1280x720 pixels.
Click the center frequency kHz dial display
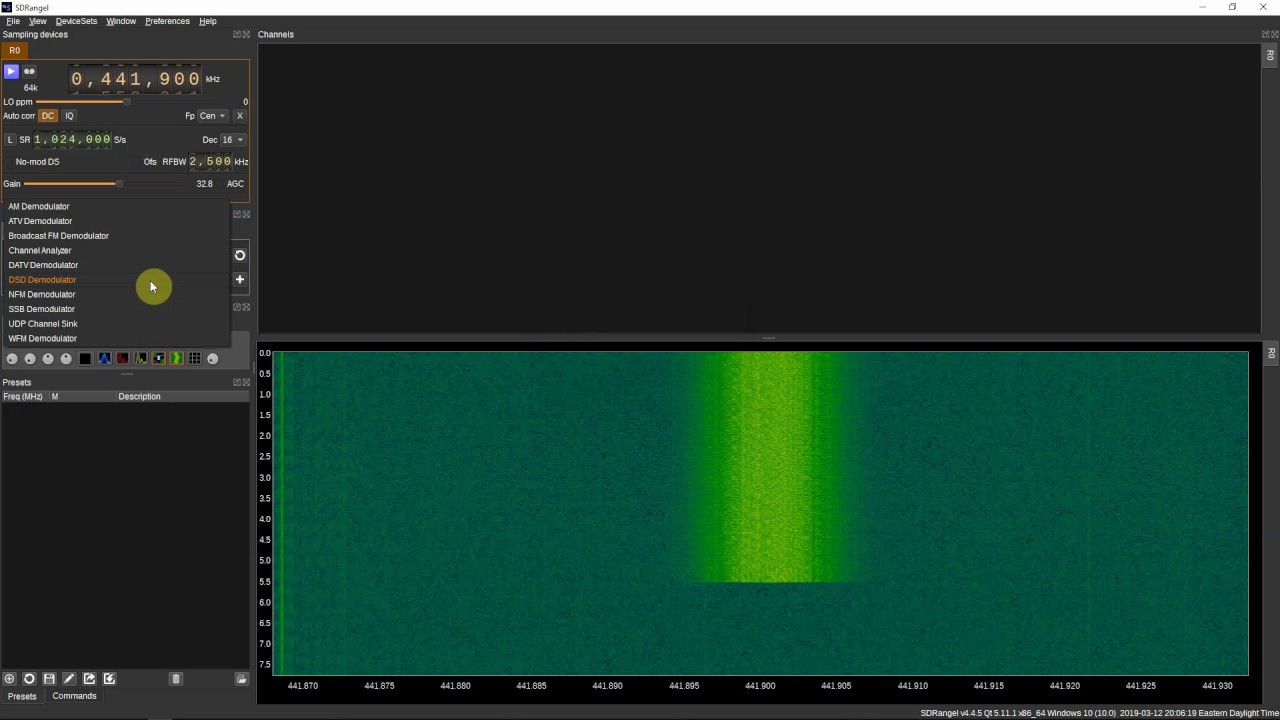(x=135, y=79)
